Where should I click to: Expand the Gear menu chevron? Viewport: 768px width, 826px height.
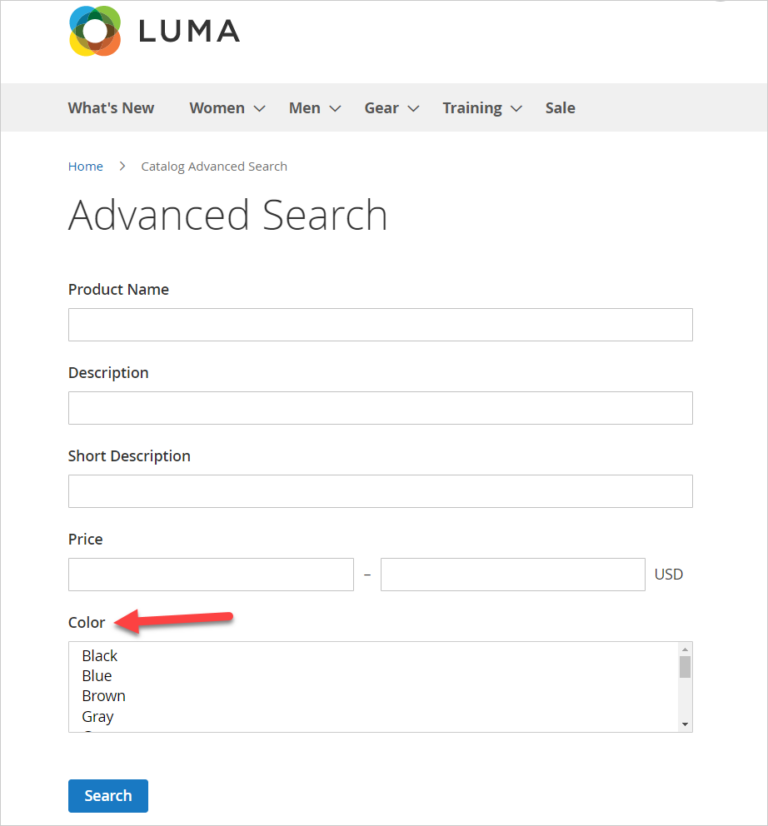[x=413, y=108]
